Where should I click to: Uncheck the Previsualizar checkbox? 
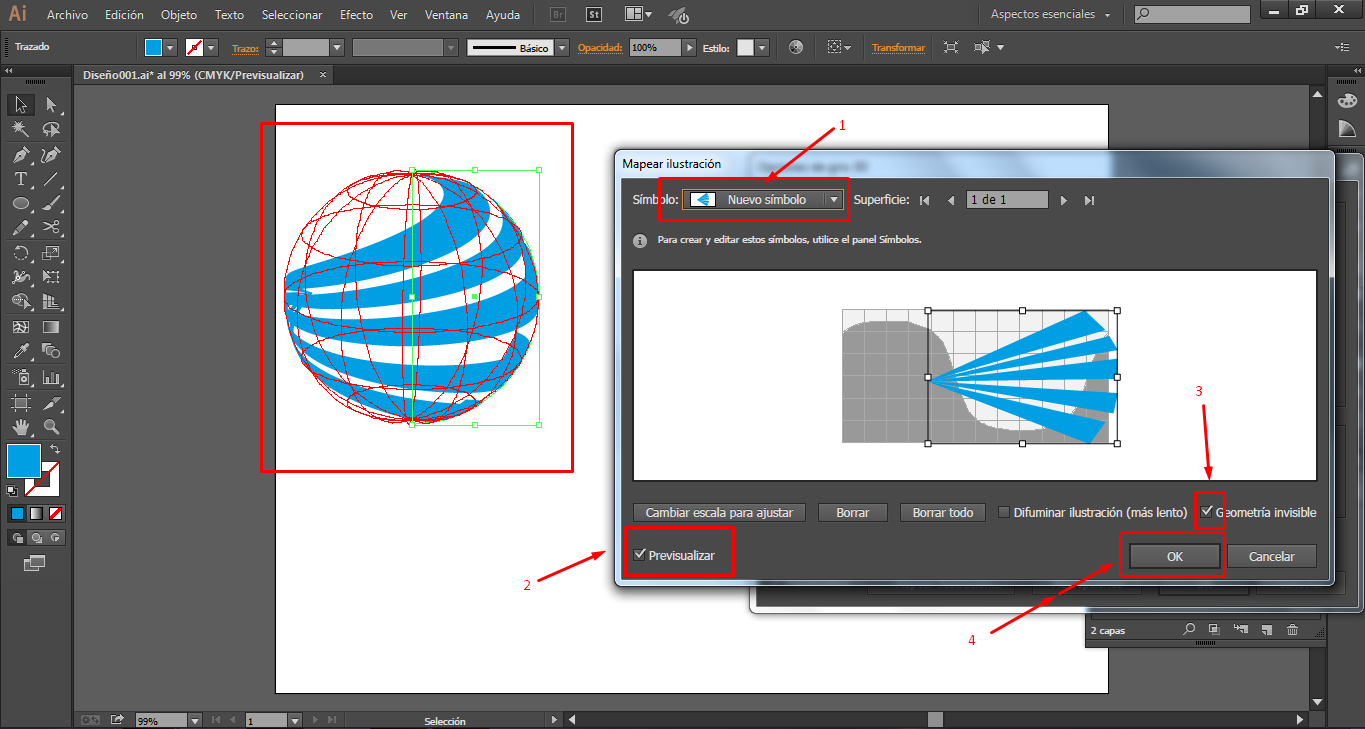(640, 555)
